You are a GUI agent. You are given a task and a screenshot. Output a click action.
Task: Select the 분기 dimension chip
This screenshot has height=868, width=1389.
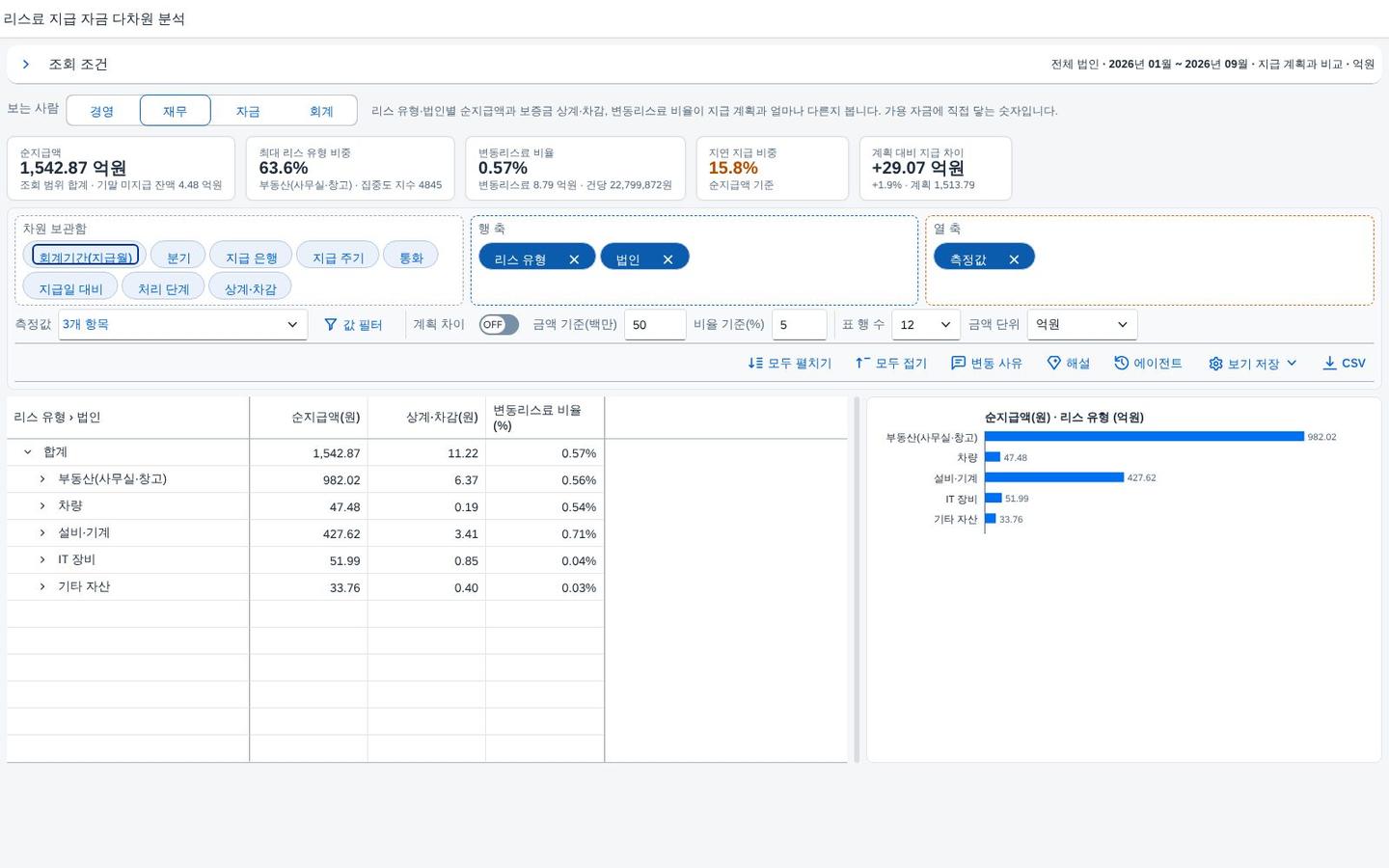click(178, 256)
